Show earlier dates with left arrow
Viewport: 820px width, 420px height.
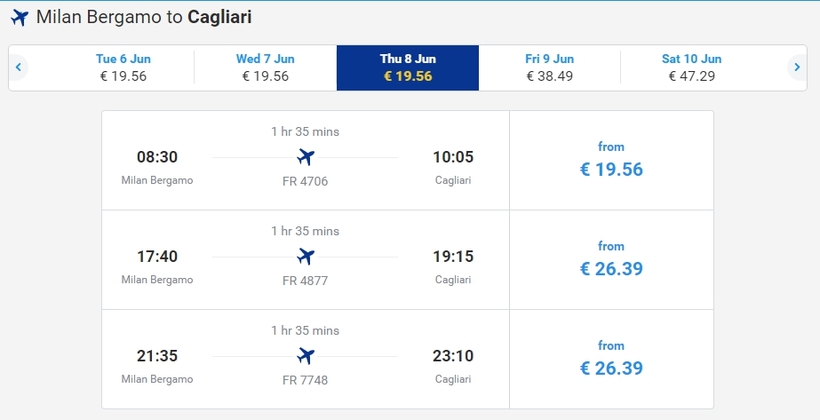[18, 67]
